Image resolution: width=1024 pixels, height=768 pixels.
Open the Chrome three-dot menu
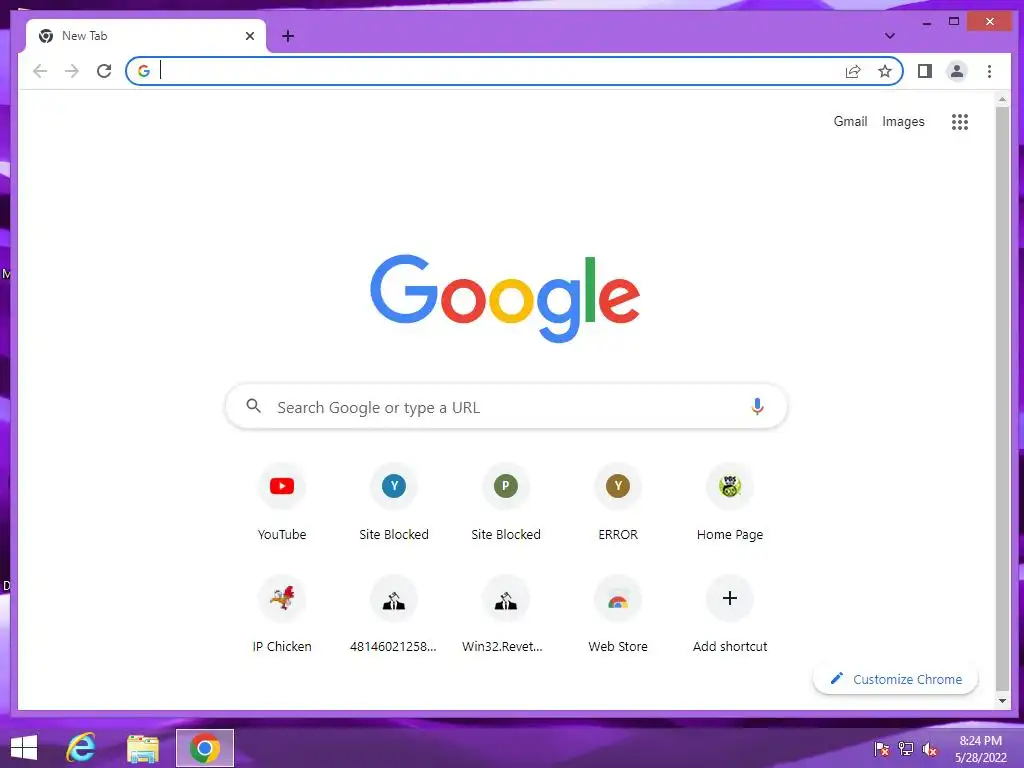(x=989, y=71)
